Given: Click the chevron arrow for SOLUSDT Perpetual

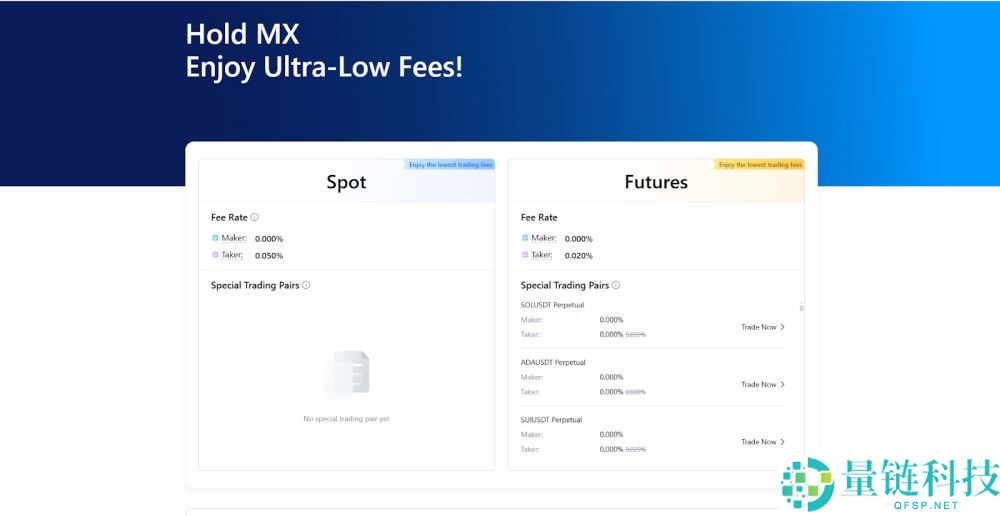Looking at the screenshot, I should pos(783,327).
